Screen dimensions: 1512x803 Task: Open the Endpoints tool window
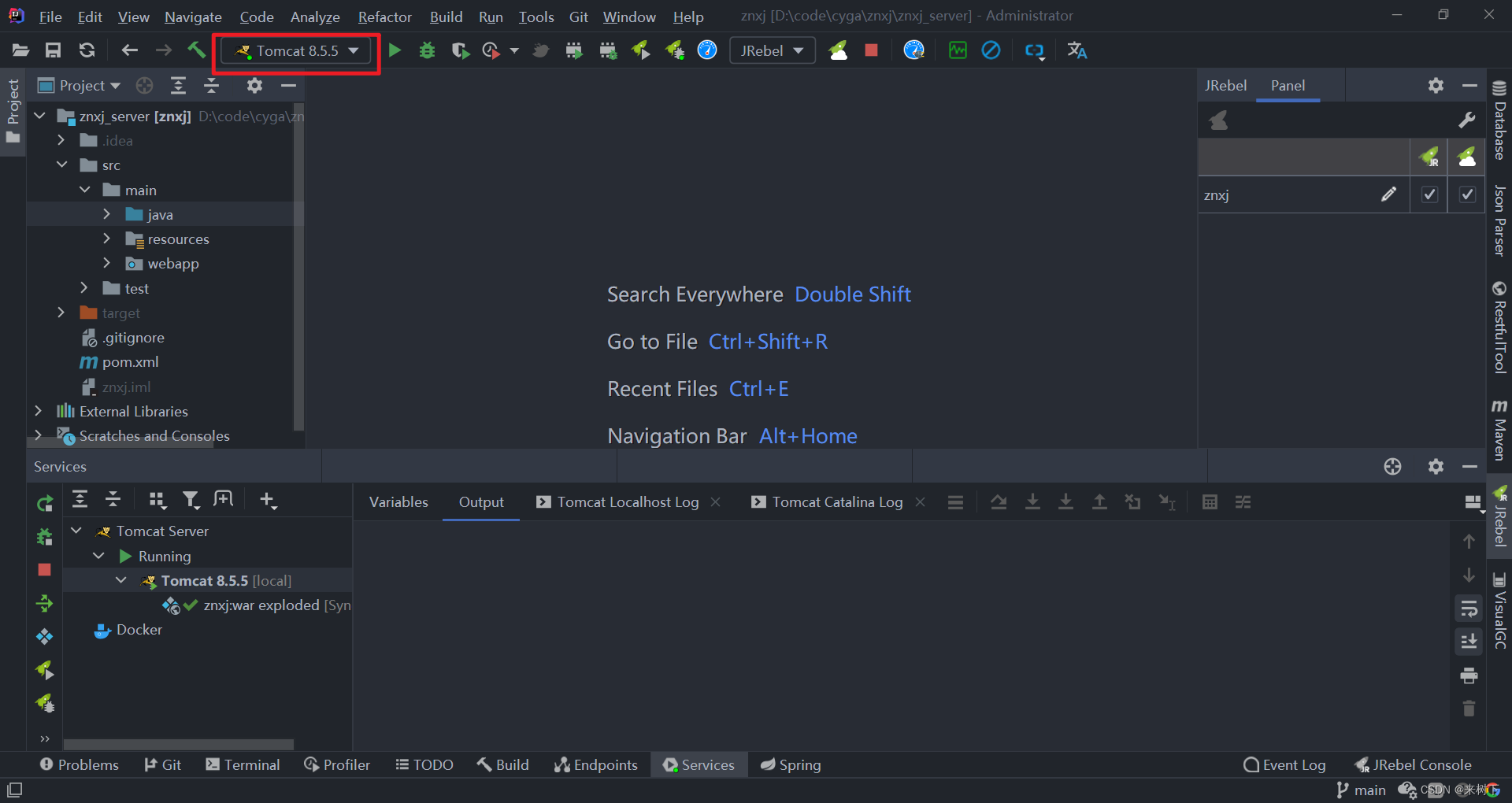point(596,764)
